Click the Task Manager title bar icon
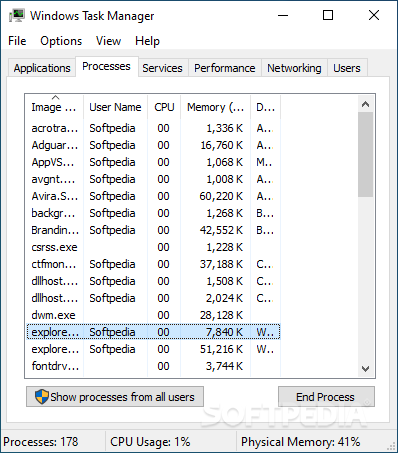The height and width of the screenshot is (453, 398). [x=17, y=15]
